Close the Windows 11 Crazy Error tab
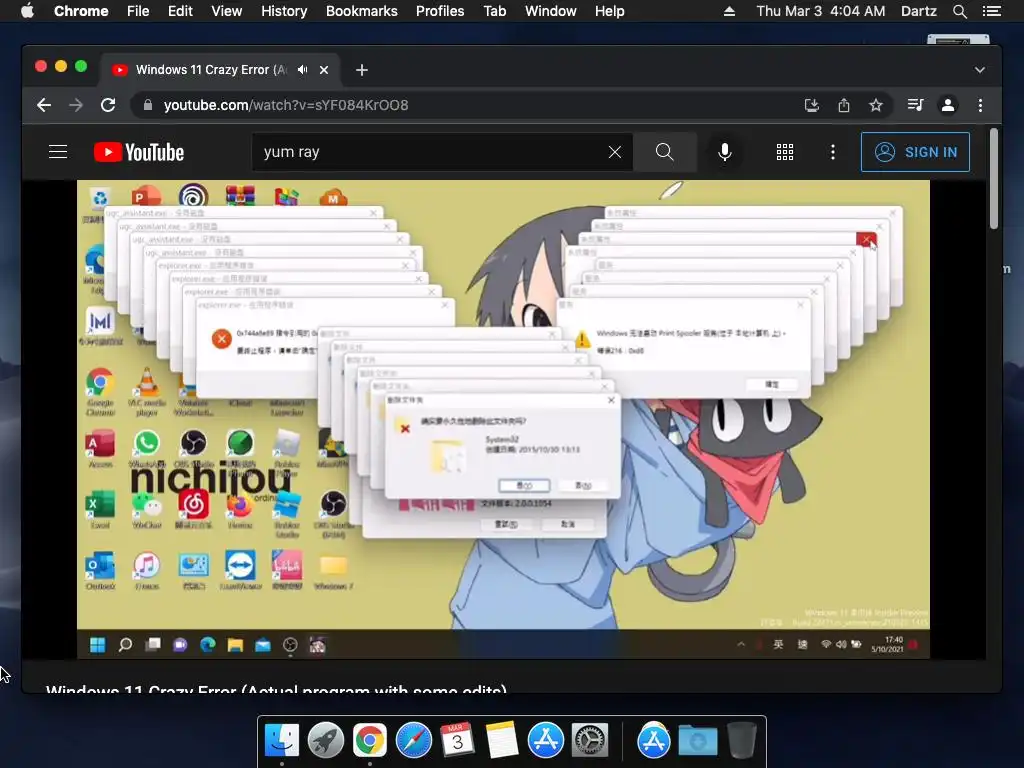 [324, 70]
